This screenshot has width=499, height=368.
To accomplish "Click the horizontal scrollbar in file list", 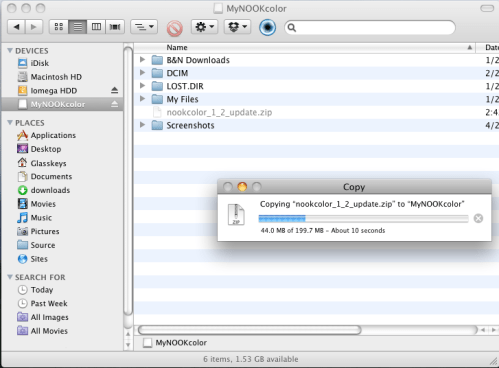I will tap(249, 330).
